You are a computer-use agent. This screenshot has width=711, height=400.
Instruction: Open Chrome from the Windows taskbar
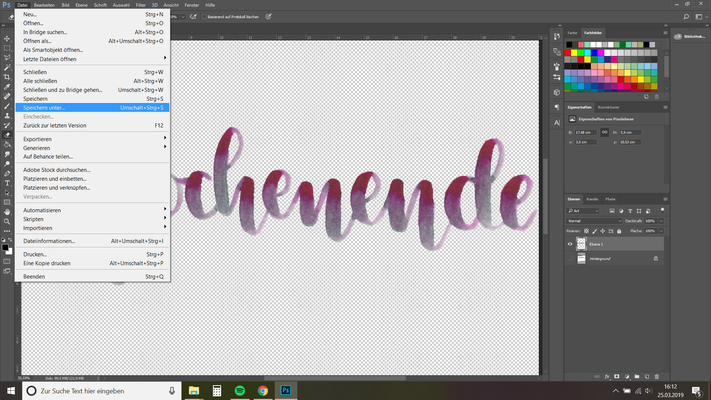click(263, 390)
